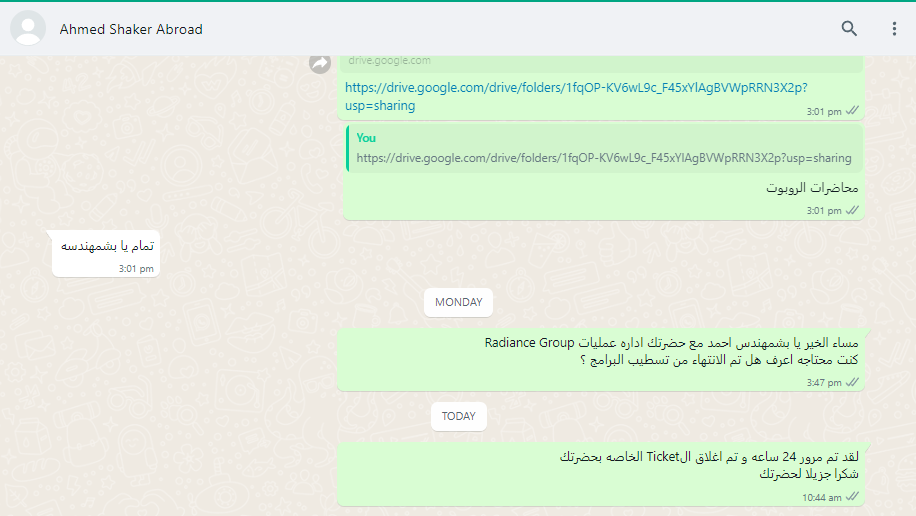Select the Ticket closed message bubble
Image resolution: width=916 pixels, height=516 pixels.
click(x=601, y=474)
